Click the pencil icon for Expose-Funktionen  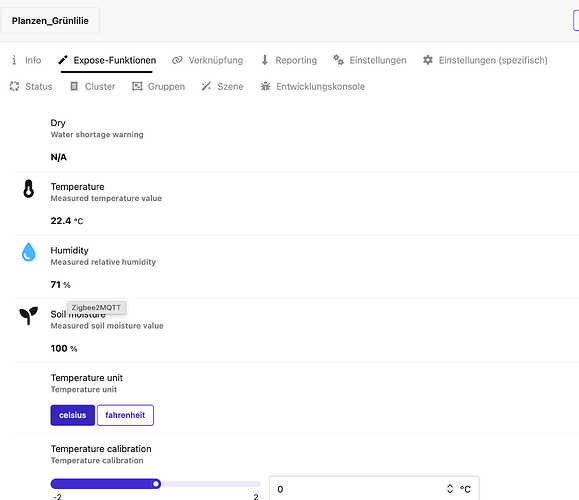pyautogui.click(x=63, y=60)
